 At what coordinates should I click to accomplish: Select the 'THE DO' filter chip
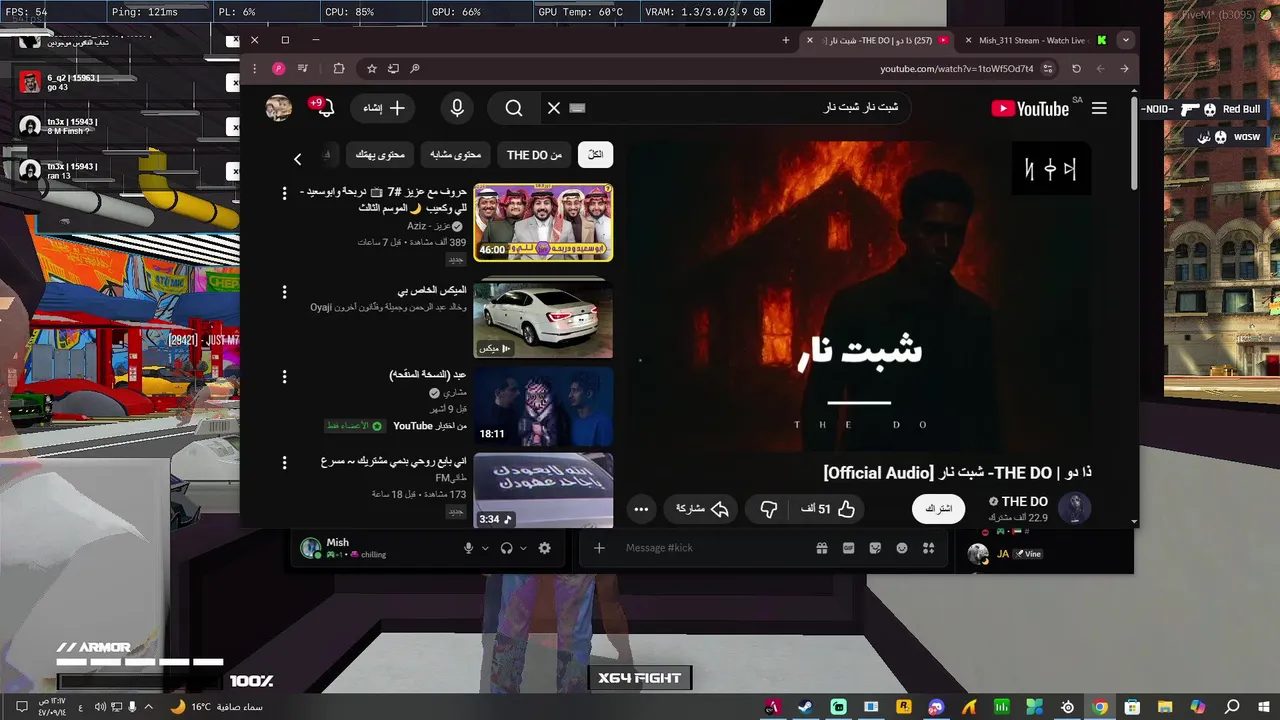point(534,155)
